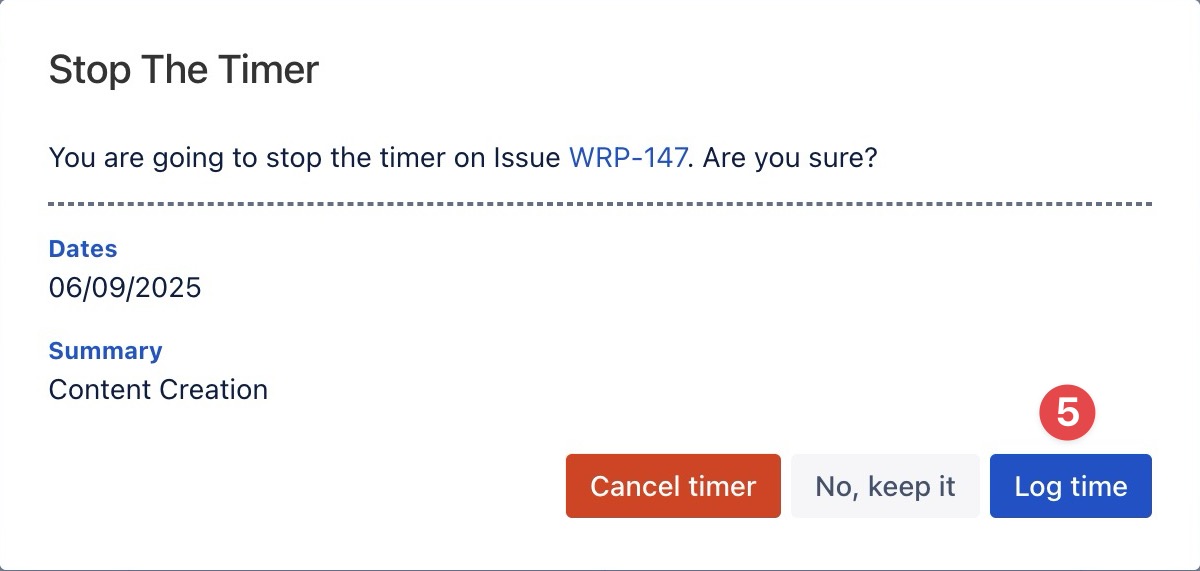This screenshot has height=571, width=1200.
Task: Click the year 2025 in the date
Action: (x=169, y=288)
